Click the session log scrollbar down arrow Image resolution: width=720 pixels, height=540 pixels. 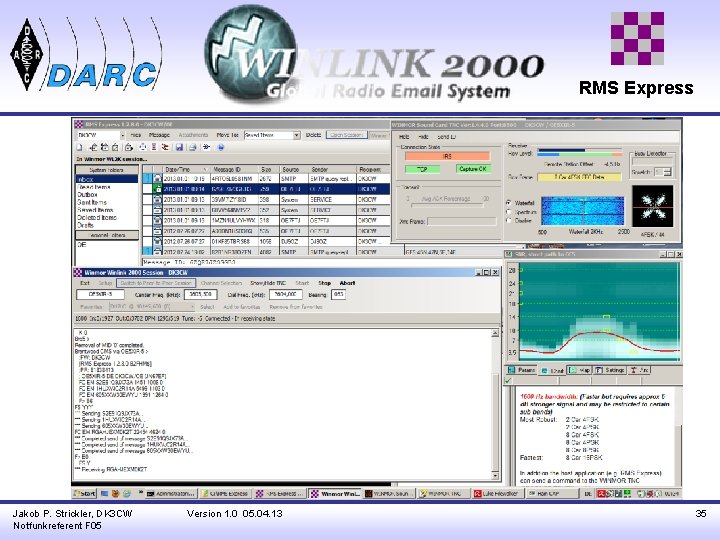click(495, 476)
